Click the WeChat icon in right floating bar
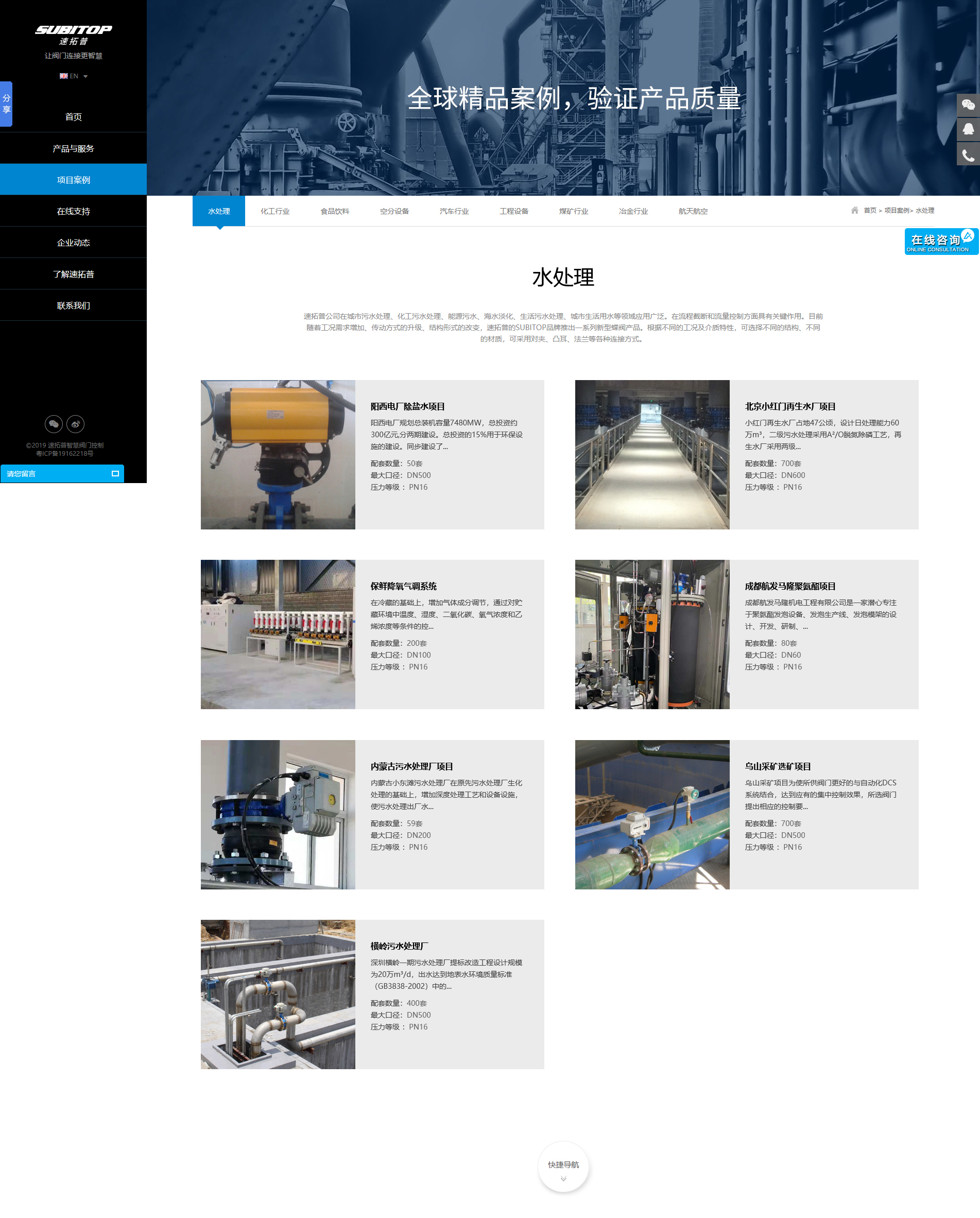 968,105
